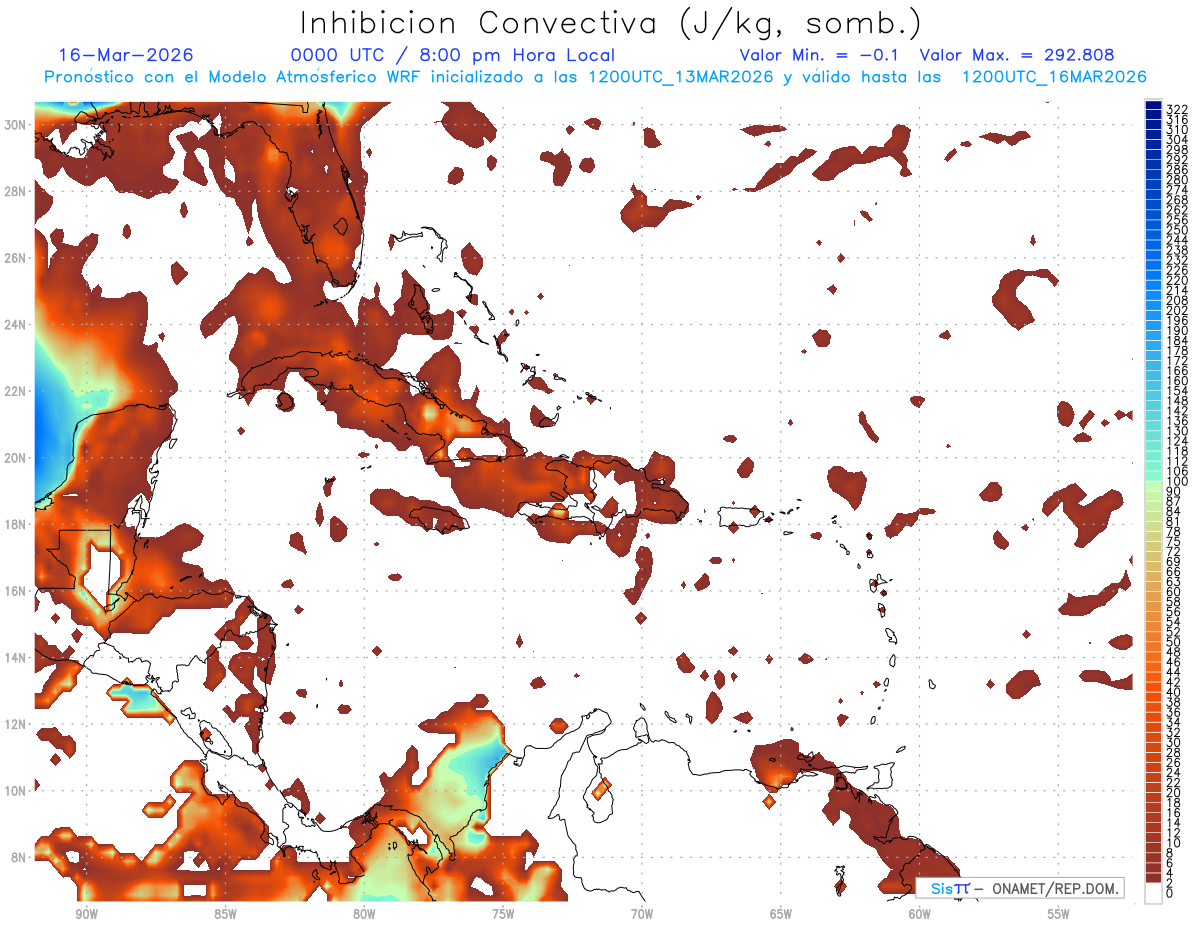
Task: Click the '75W' longitude label
Action: pos(503,914)
